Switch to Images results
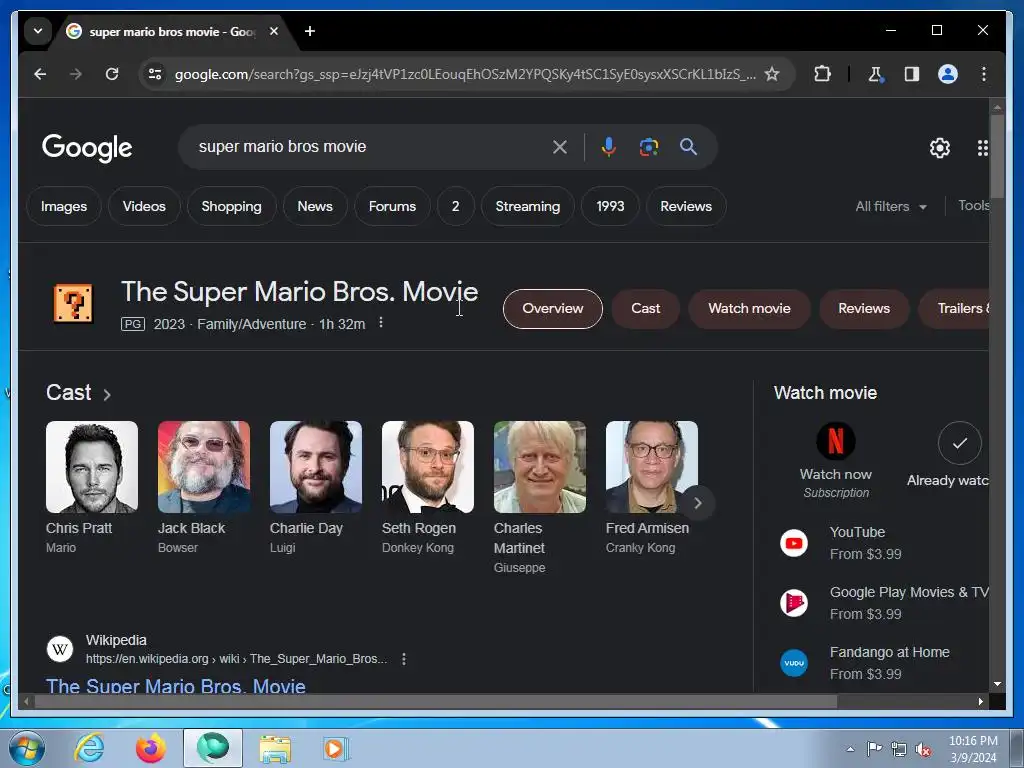Screen dimensions: 1024x768 click(64, 206)
